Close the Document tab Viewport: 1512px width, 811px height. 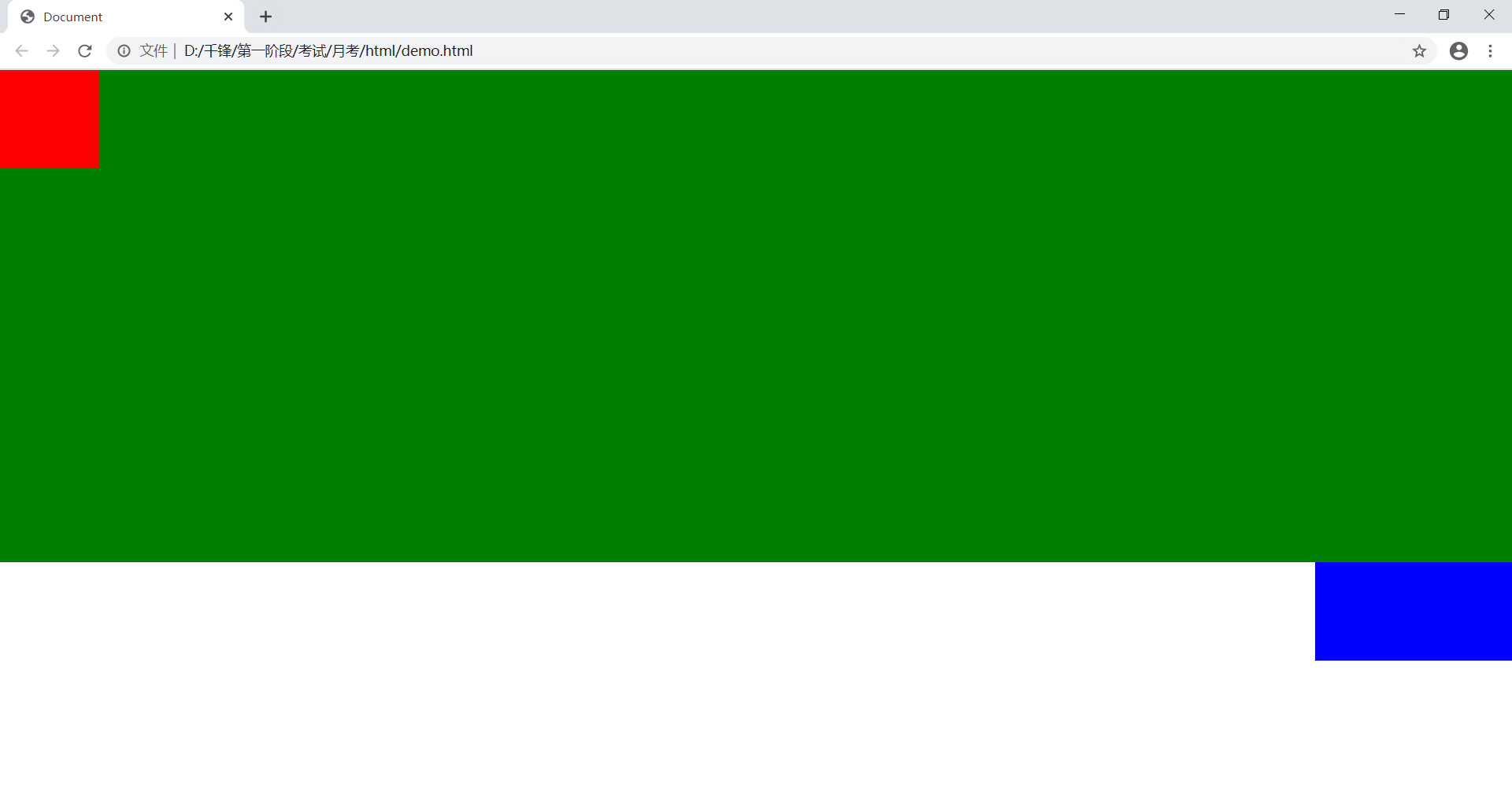[228, 17]
